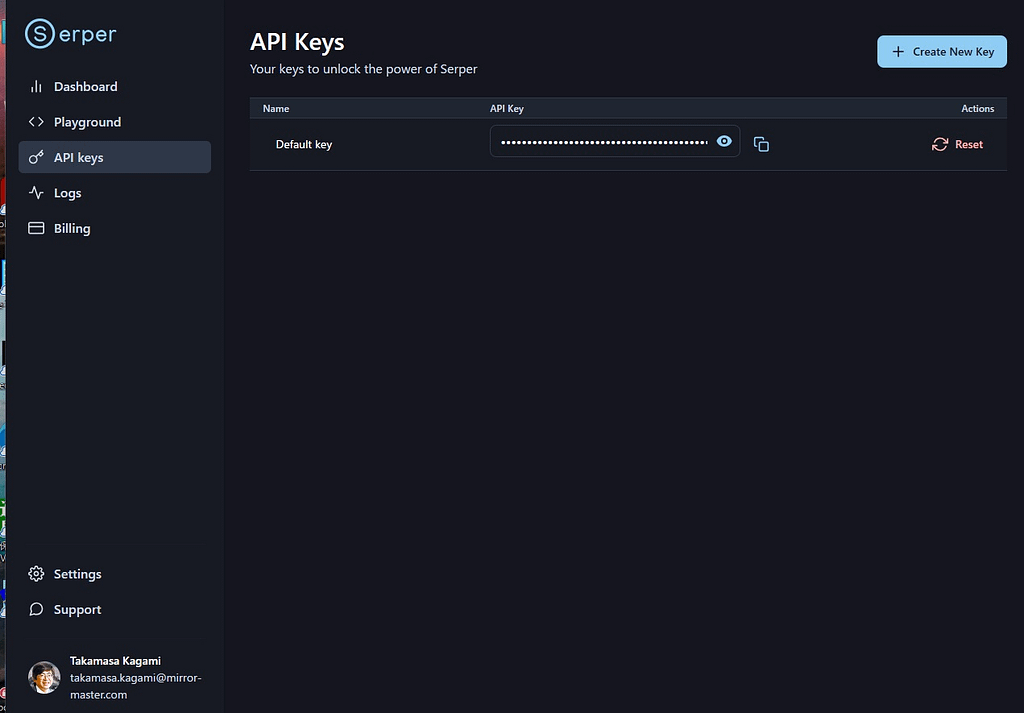Select the Default key name cell
The image size is (1024, 713).
point(304,145)
